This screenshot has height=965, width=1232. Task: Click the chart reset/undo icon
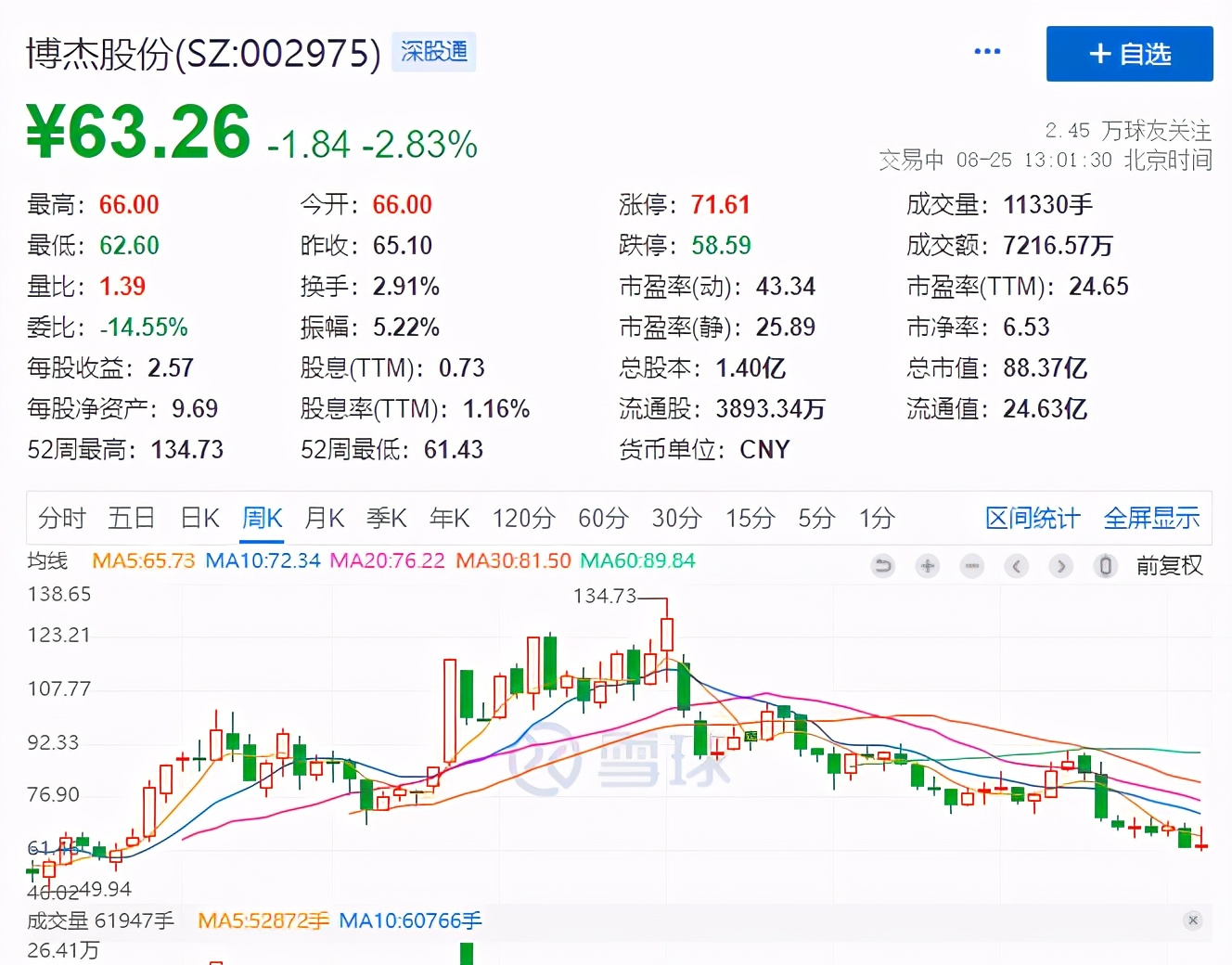coord(883,565)
